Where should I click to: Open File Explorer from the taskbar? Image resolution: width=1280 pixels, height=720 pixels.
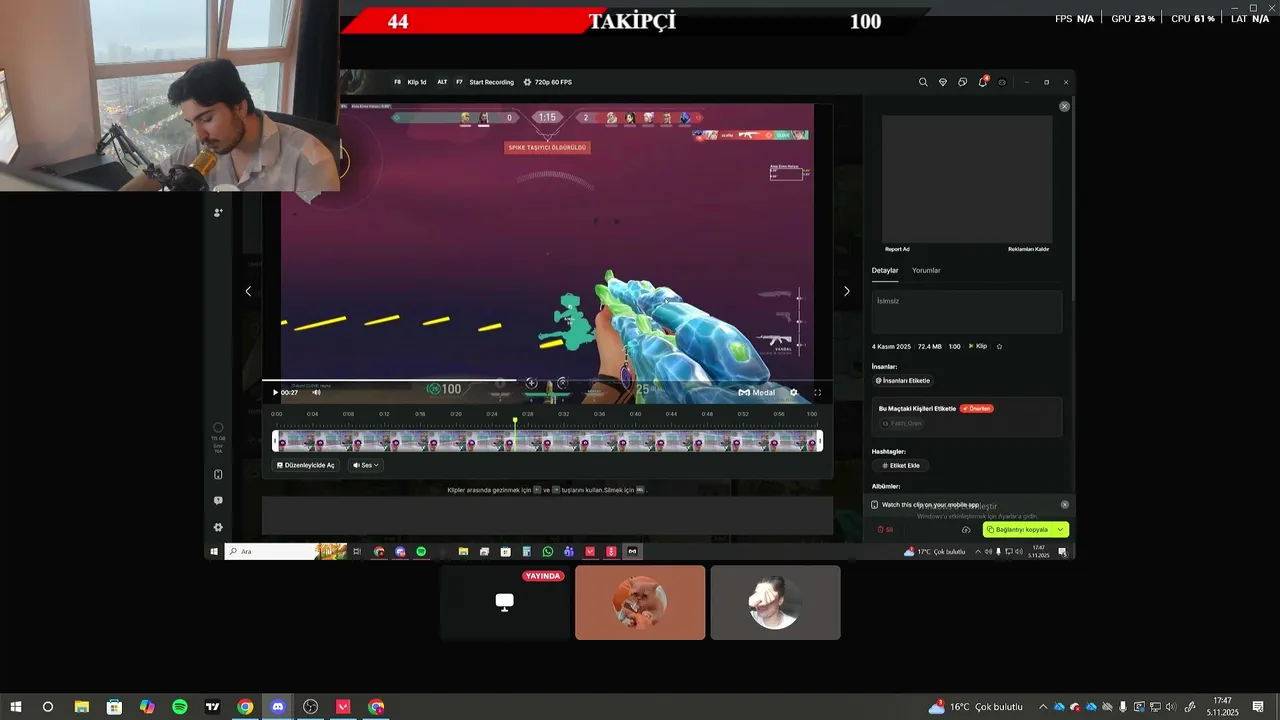(82, 707)
